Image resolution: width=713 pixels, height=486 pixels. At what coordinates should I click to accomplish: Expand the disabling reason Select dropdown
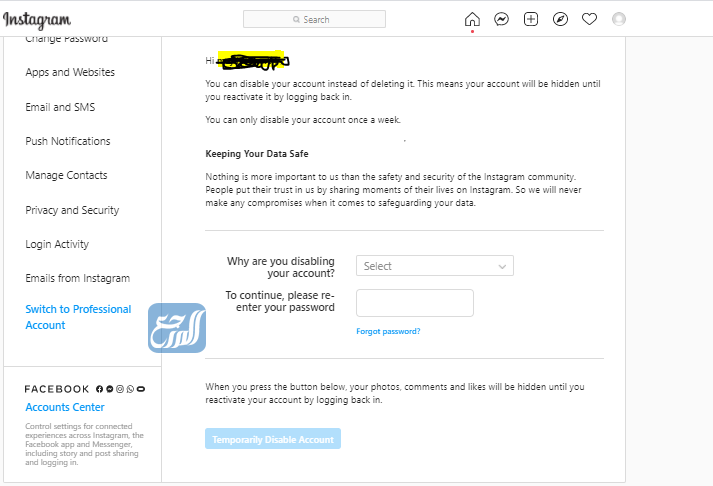coord(434,266)
